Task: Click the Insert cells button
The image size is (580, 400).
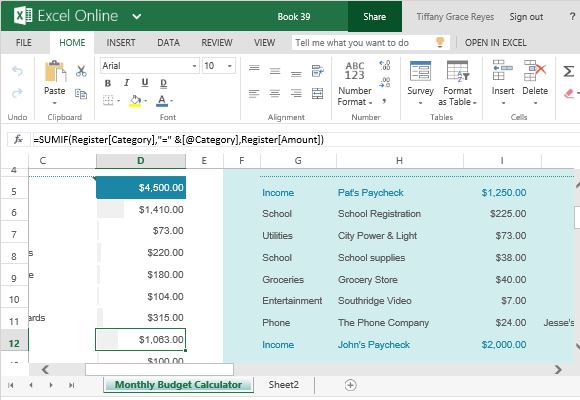Action: point(503,82)
